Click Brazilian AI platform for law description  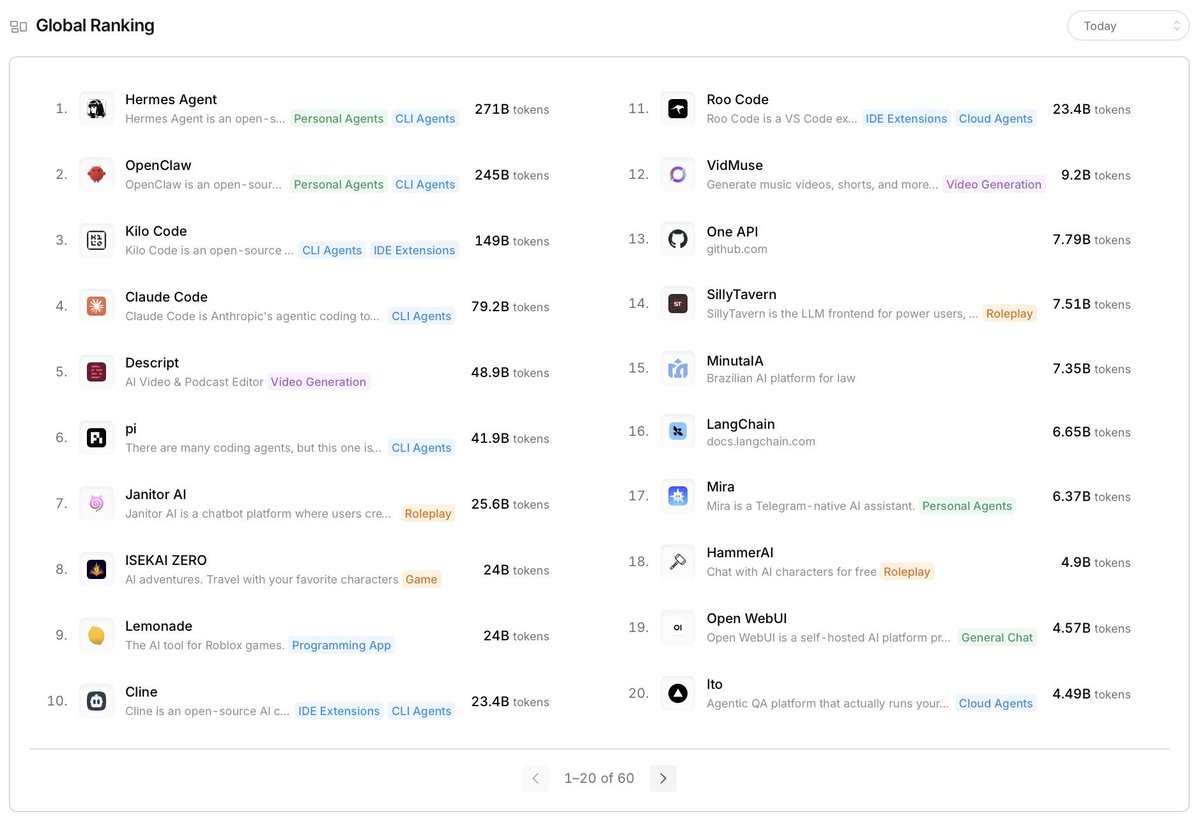pos(781,378)
